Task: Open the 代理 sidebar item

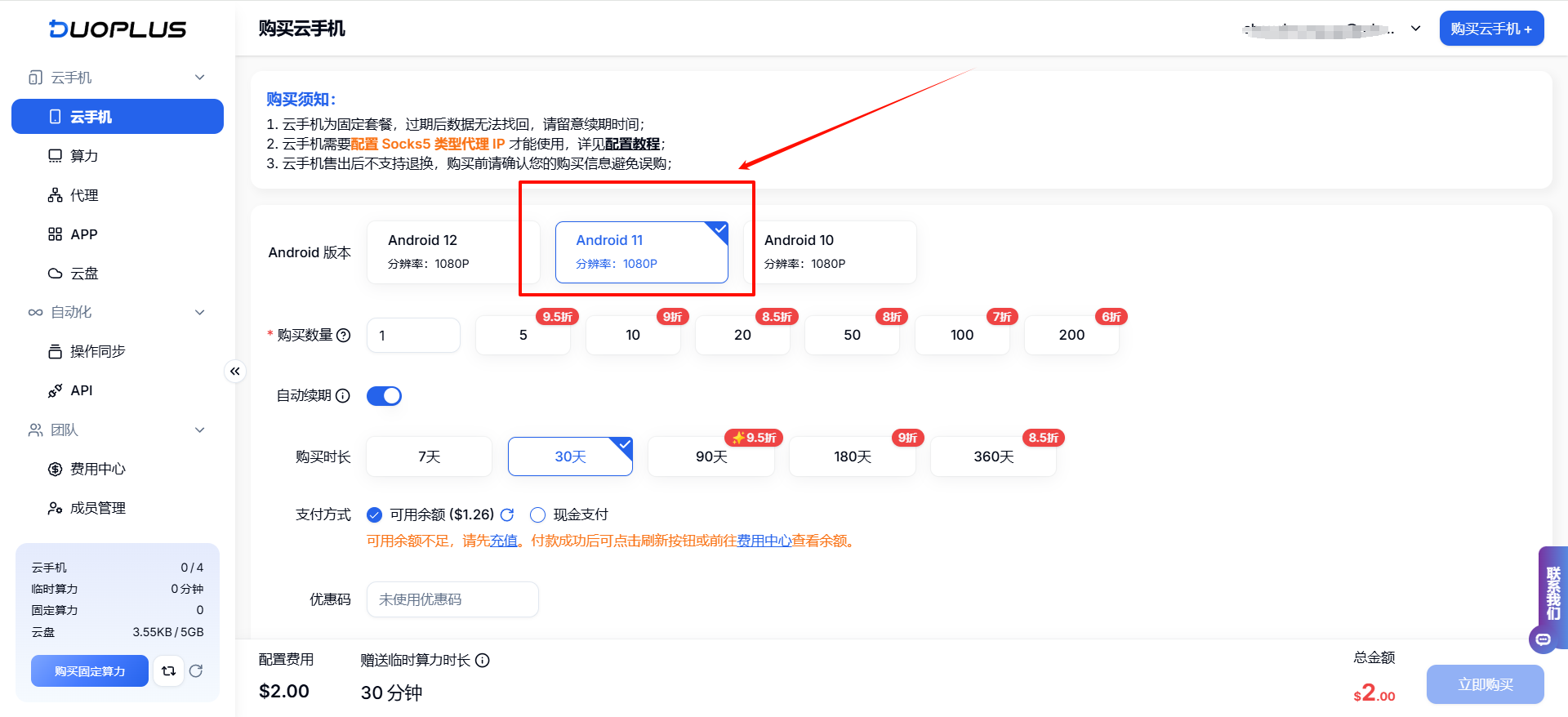Action: 118,195
